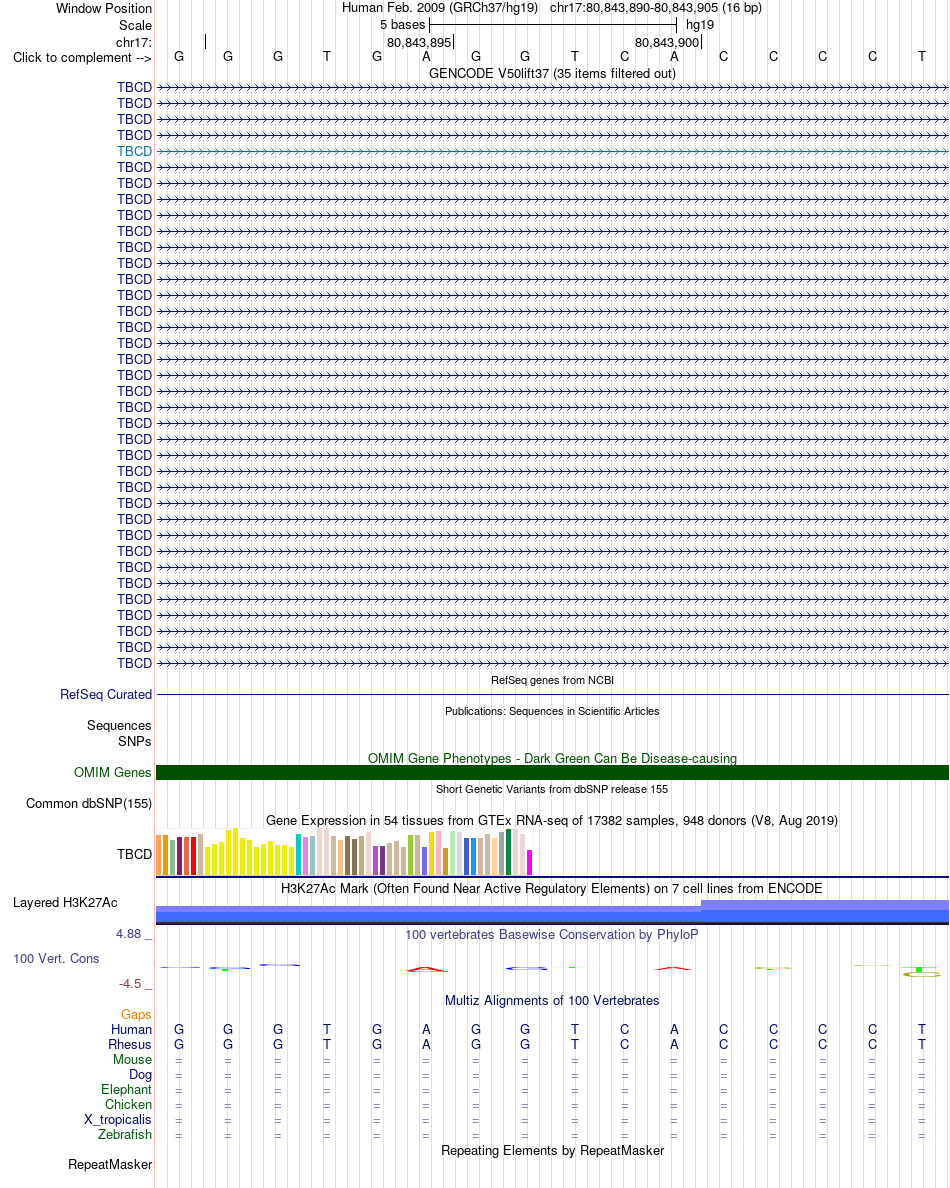This screenshot has width=950, height=1188.
Task: Open the 'OMIM Gene Phenotypes' track title
Action: [x=552, y=758]
